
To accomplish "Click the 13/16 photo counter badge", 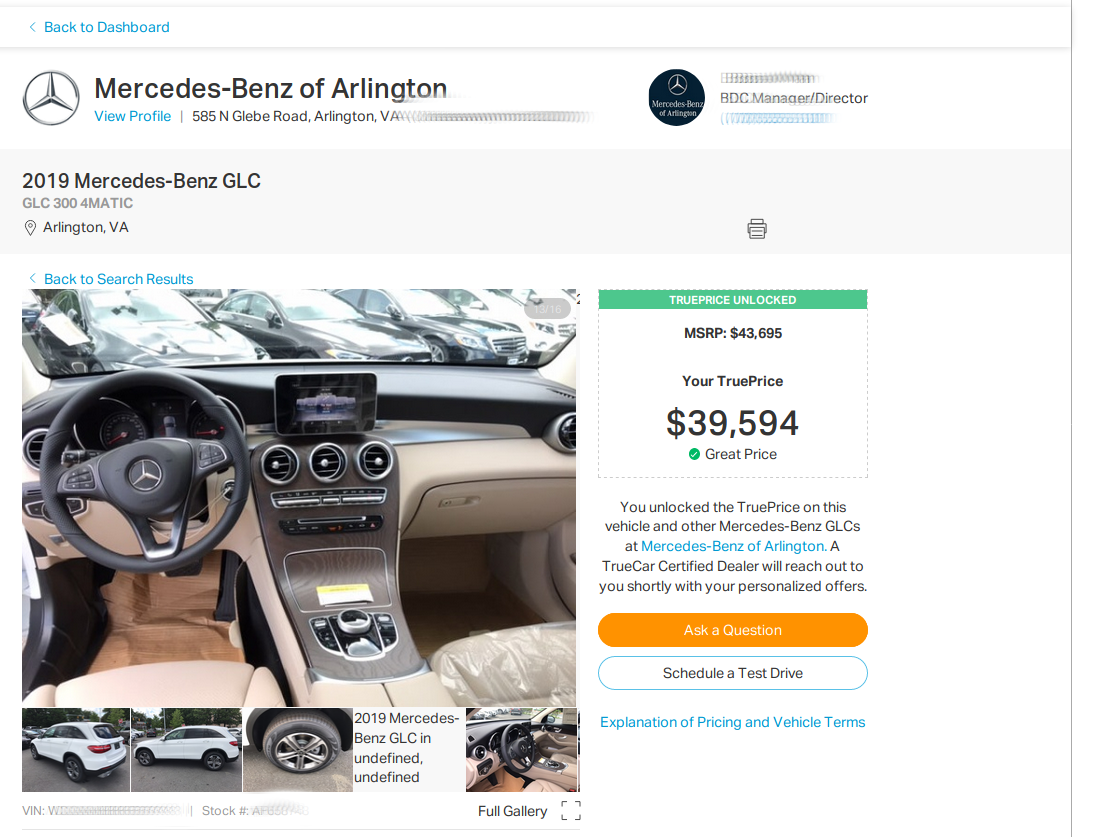I will pyautogui.click(x=548, y=308).
